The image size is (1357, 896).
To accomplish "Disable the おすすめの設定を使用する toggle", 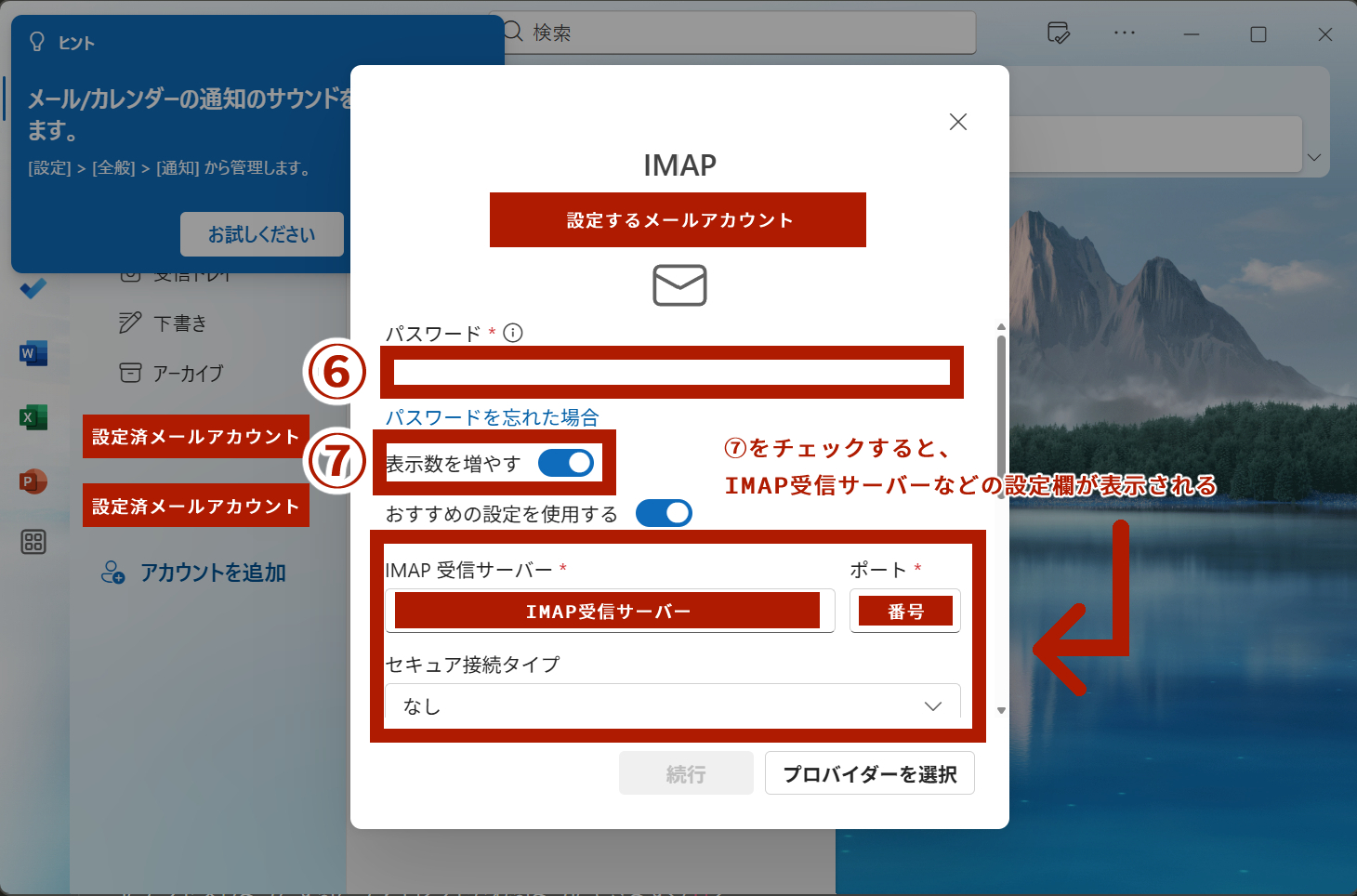I will tap(664, 512).
